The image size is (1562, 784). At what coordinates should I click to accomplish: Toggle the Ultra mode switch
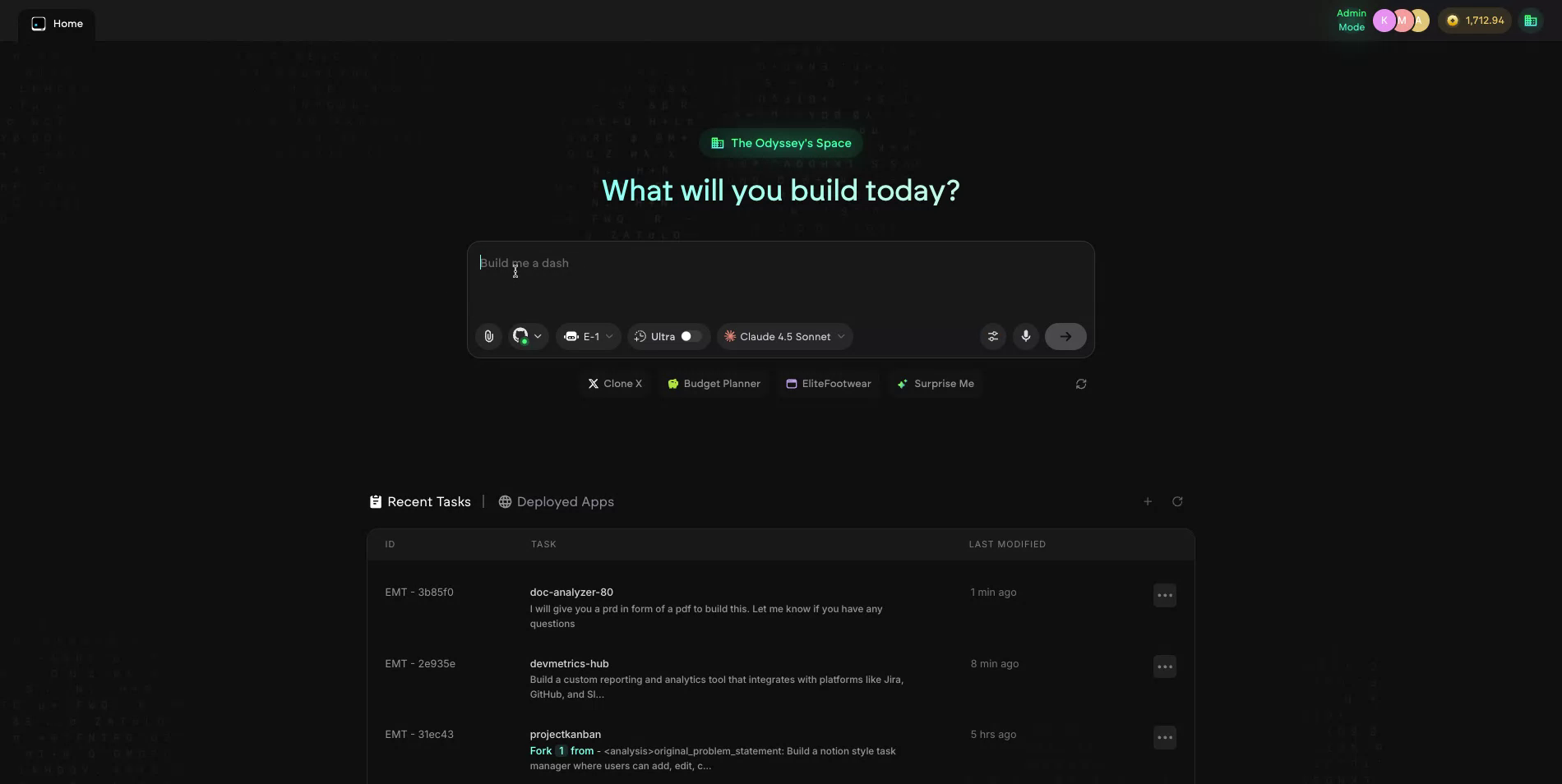689,336
